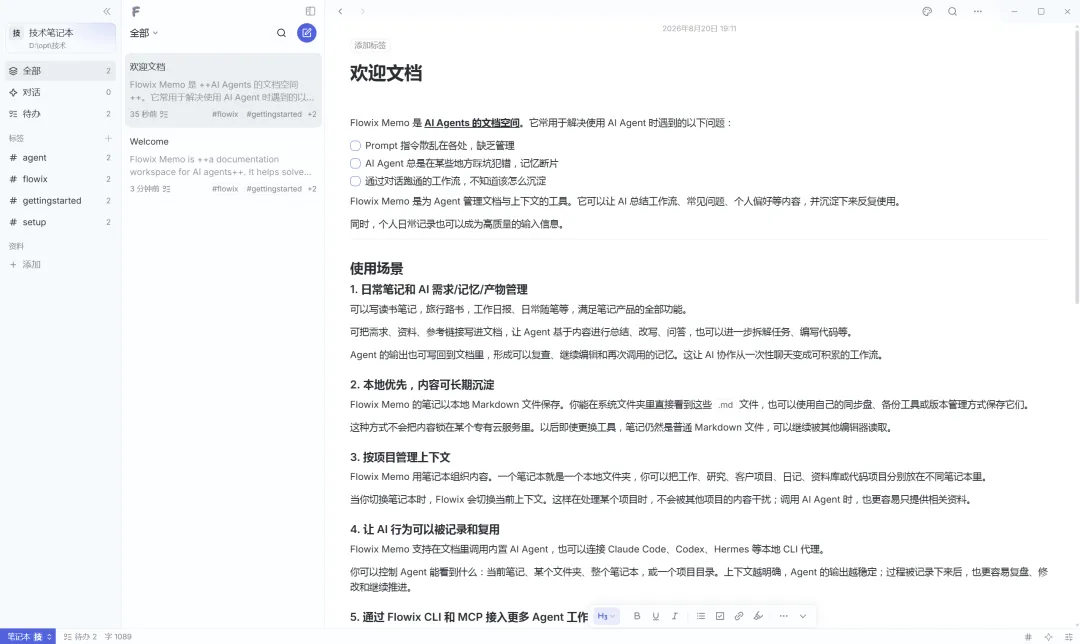
Task: Select 对话 in the sidebar
Action: [x=61, y=92]
